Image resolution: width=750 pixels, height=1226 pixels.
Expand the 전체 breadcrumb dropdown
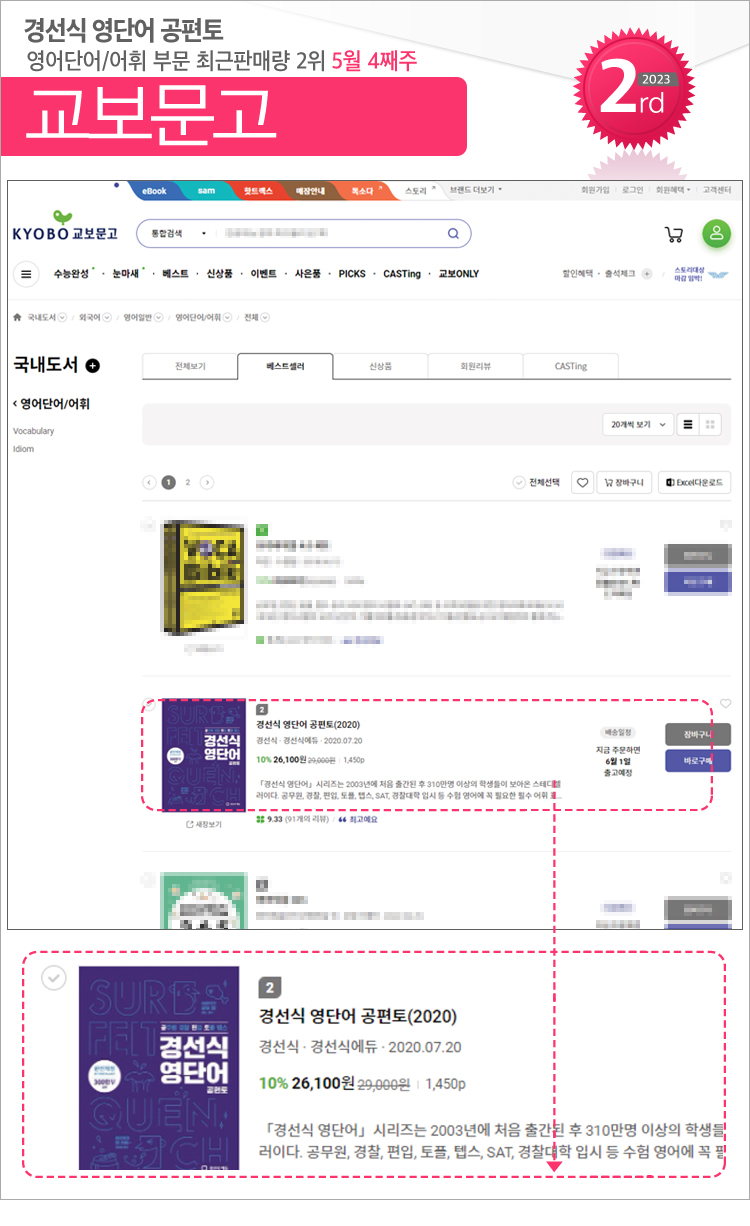click(265, 318)
